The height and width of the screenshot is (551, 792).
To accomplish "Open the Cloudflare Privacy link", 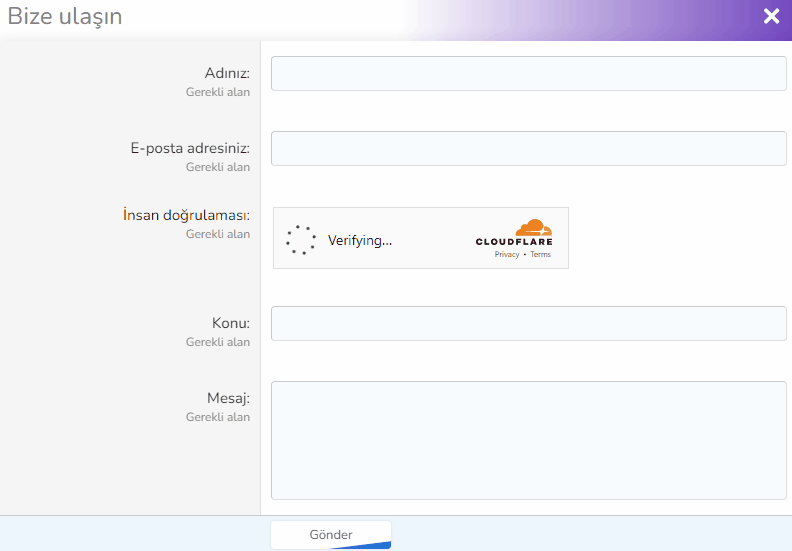I will pos(506,255).
